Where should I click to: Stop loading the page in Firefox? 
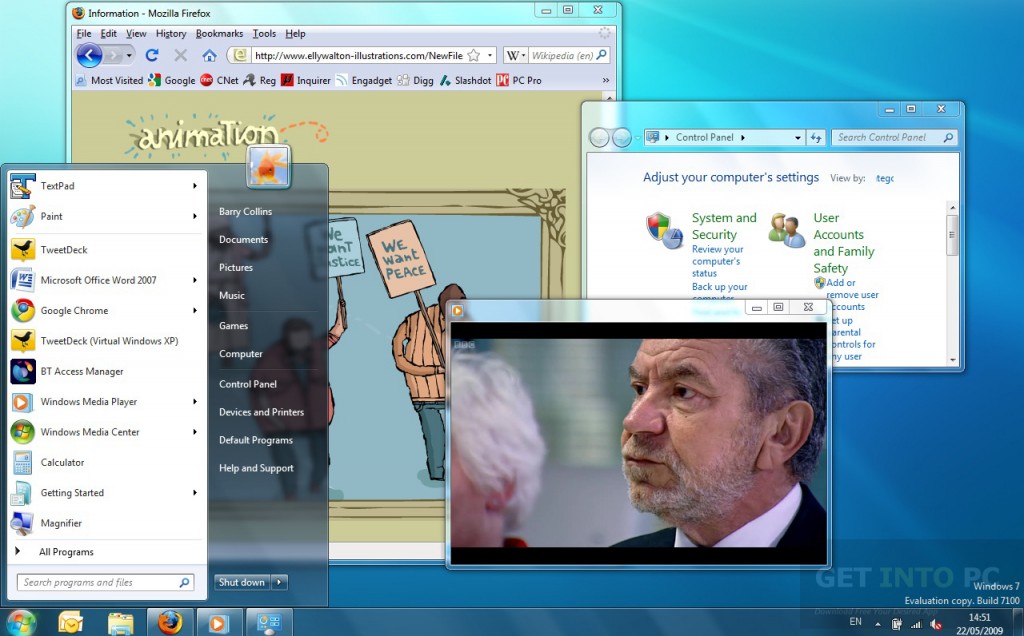coord(181,56)
